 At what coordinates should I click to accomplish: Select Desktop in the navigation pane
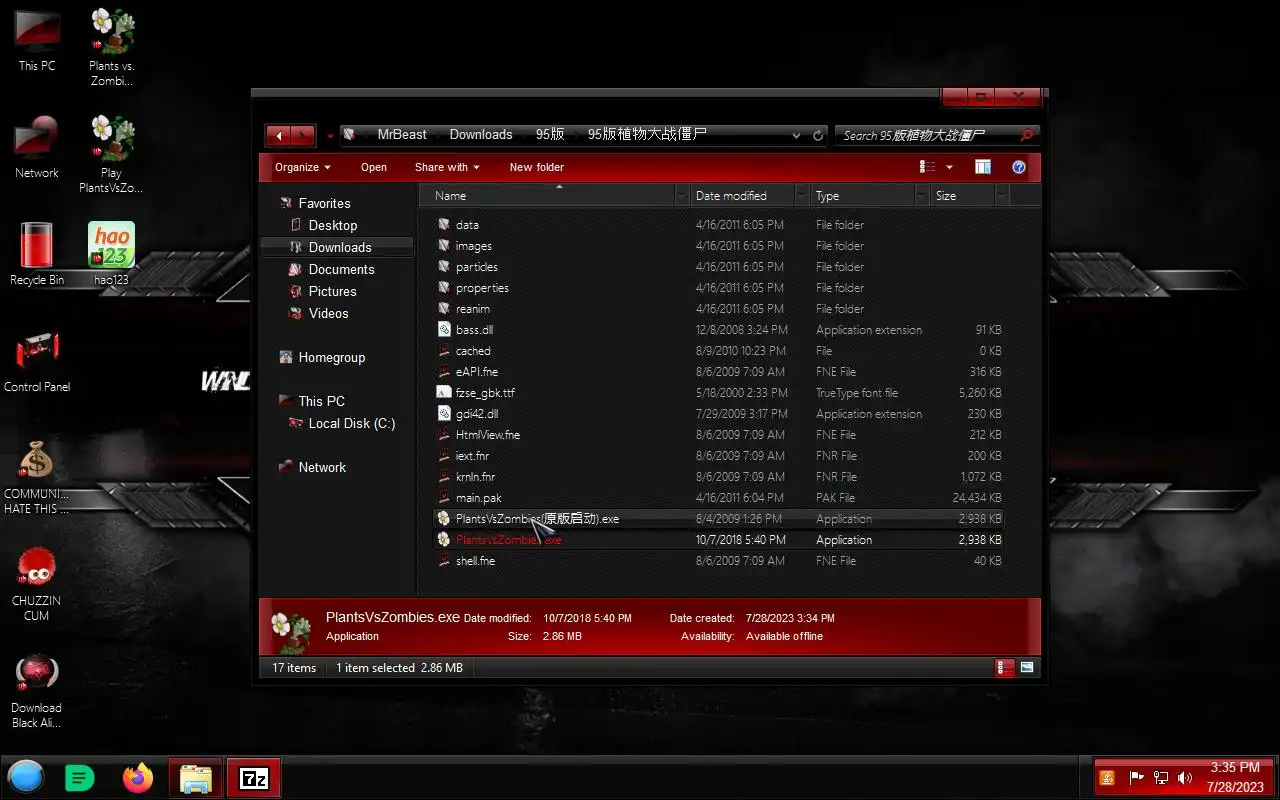coord(332,225)
